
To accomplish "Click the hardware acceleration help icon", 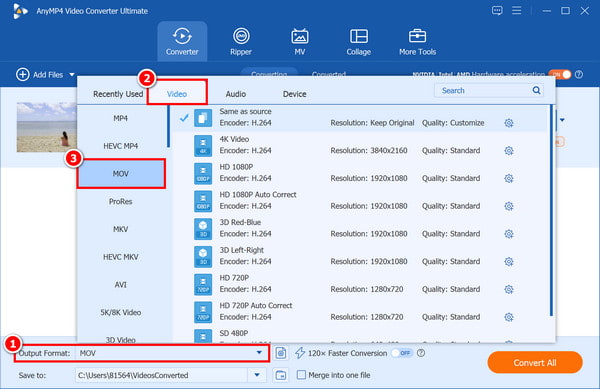I will point(579,74).
